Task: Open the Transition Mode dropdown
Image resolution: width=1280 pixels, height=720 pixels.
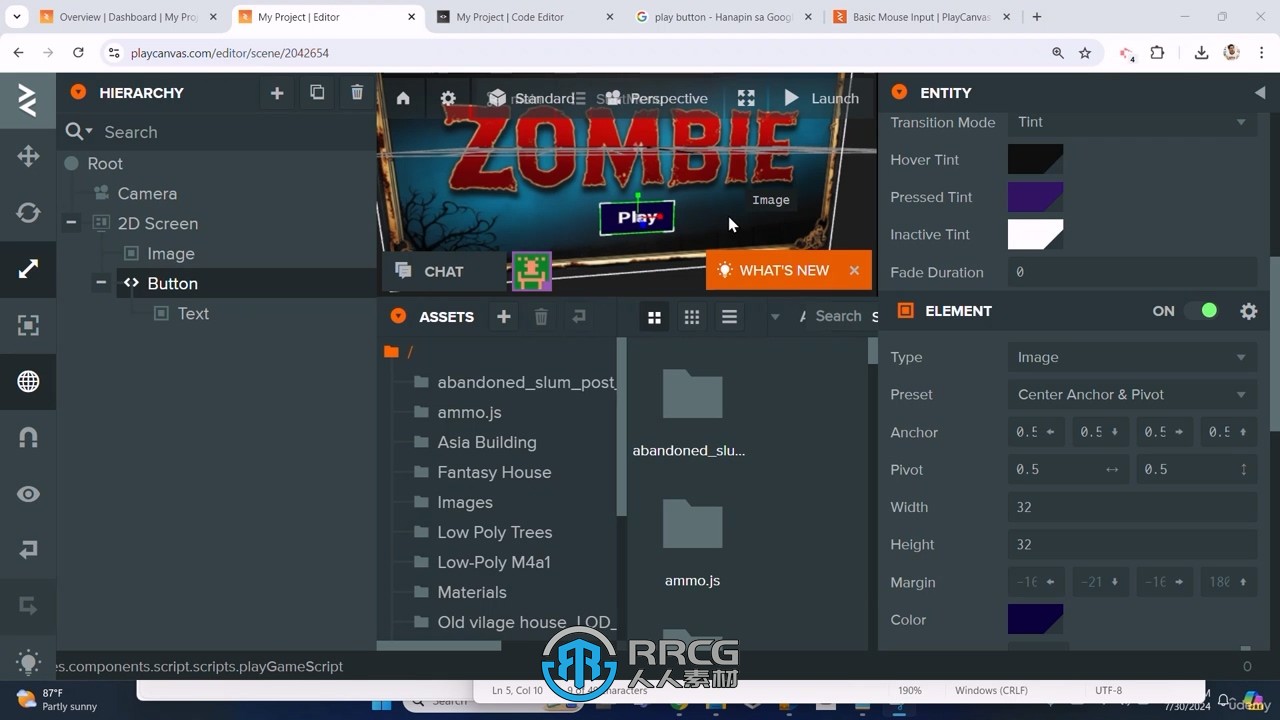Action: 1132,122
